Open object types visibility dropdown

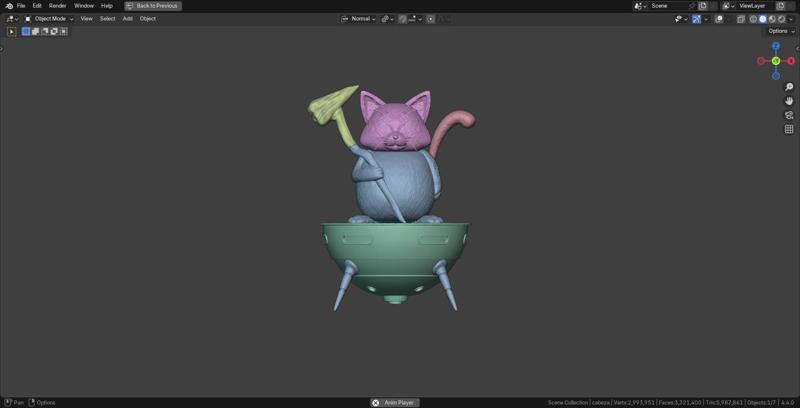[682, 19]
